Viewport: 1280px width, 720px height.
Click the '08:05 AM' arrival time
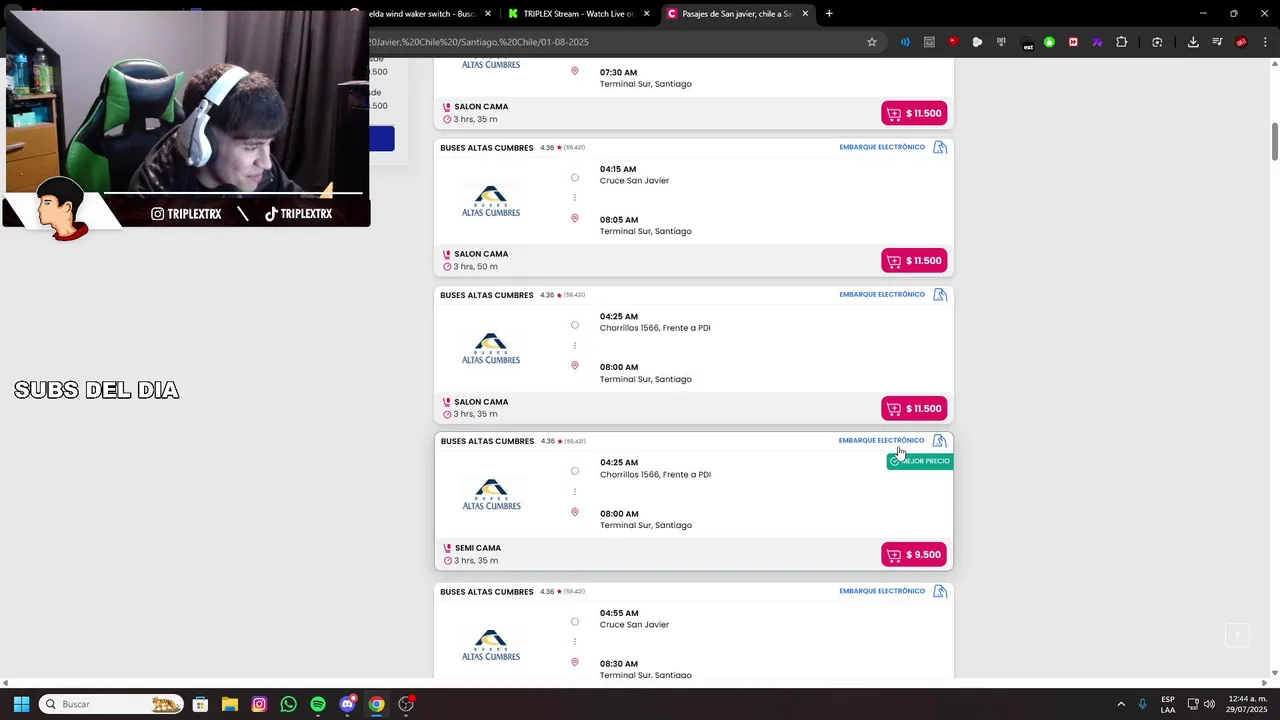619,220
